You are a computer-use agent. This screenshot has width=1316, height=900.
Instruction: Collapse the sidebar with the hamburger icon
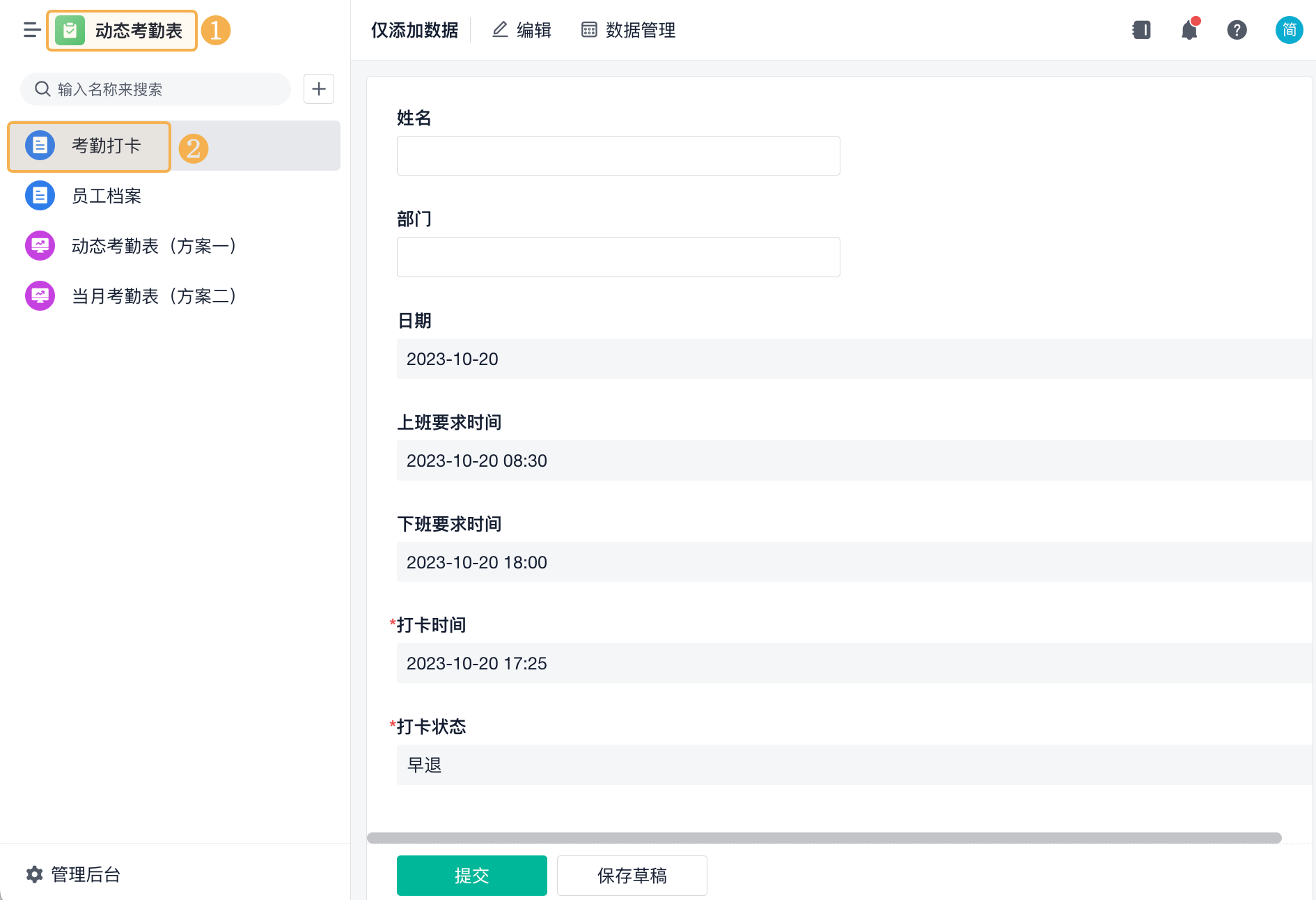pos(31,30)
